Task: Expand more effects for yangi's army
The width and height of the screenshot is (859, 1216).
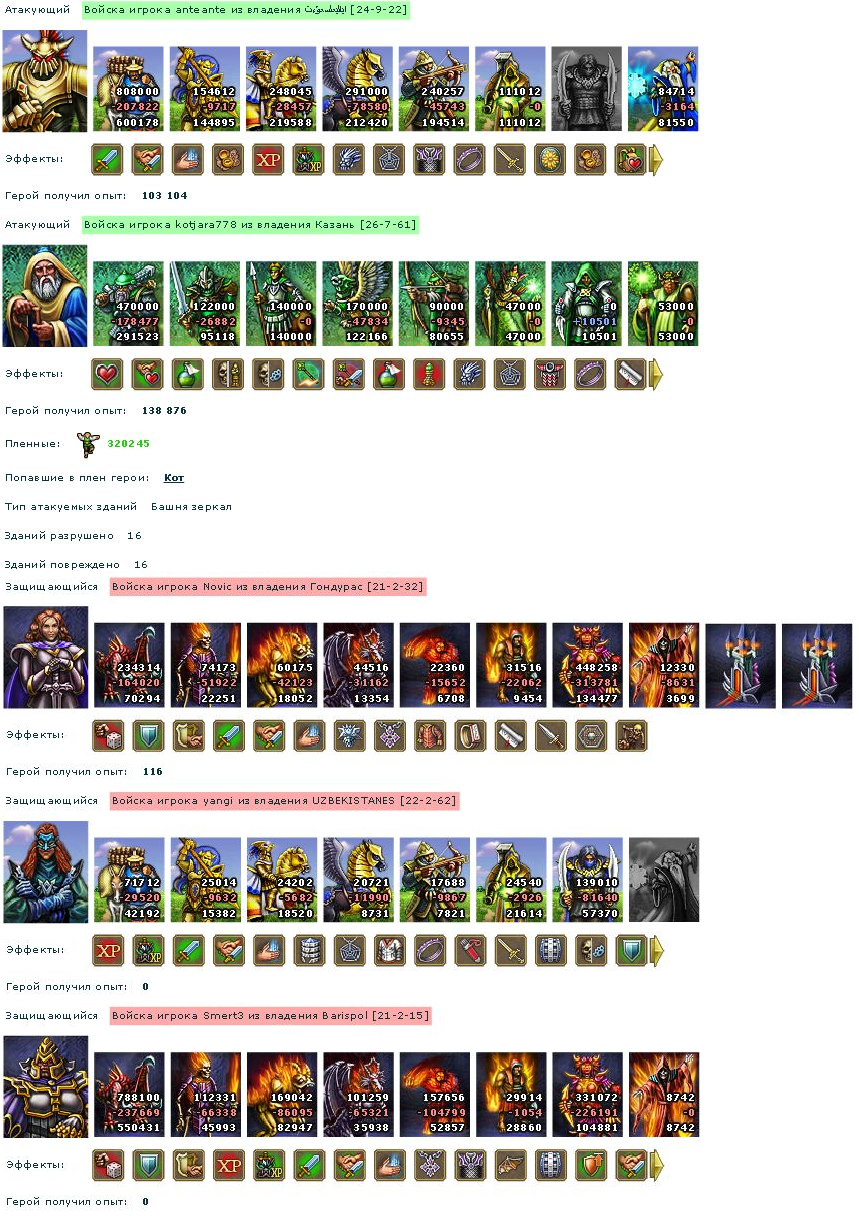Action: tap(657, 950)
